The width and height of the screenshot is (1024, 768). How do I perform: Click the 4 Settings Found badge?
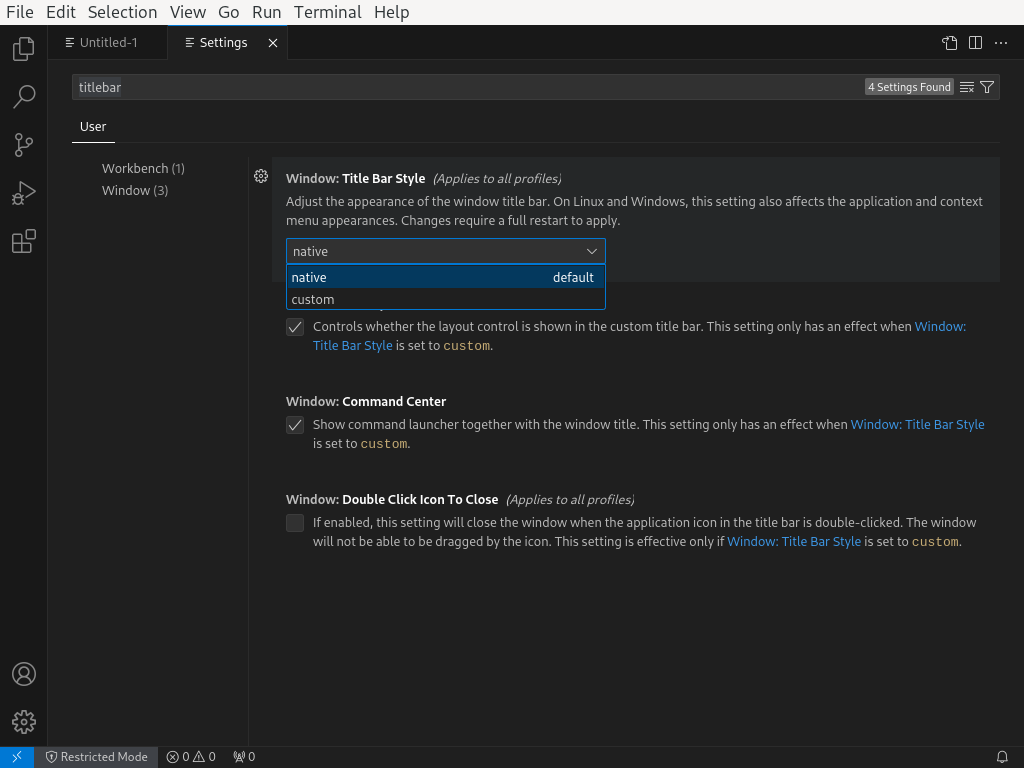tap(909, 87)
